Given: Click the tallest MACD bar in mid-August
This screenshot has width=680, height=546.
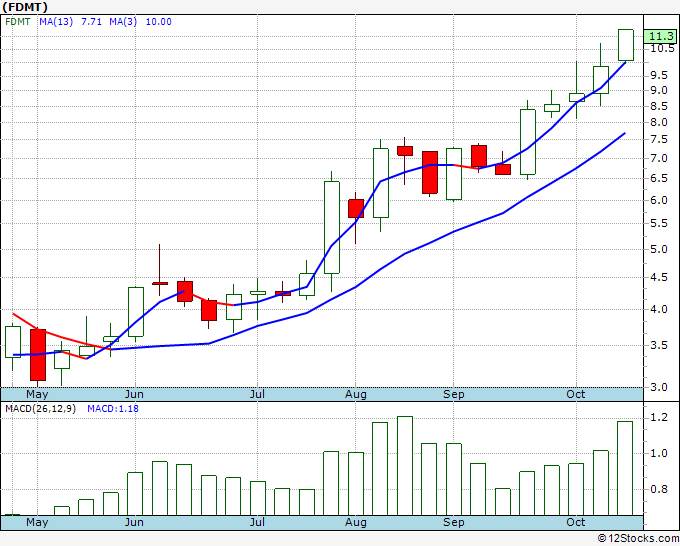Looking at the screenshot, I should (x=405, y=466).
